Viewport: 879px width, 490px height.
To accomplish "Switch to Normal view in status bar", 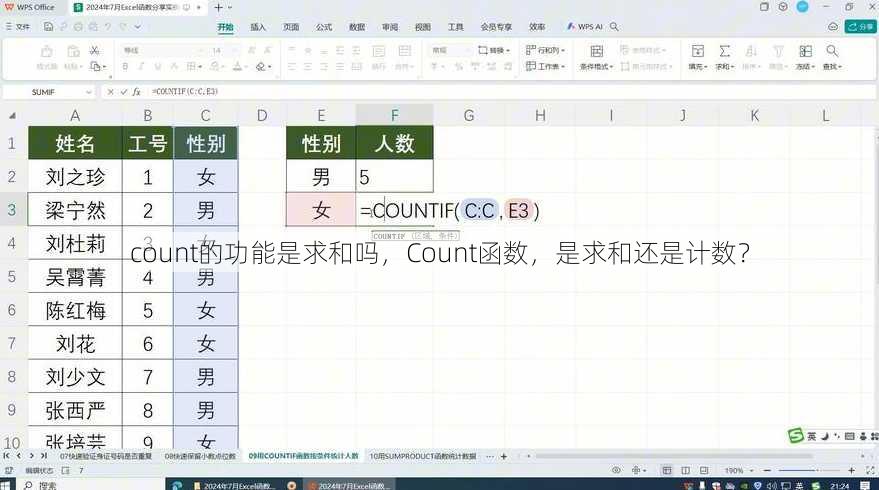I will (667, 470).
